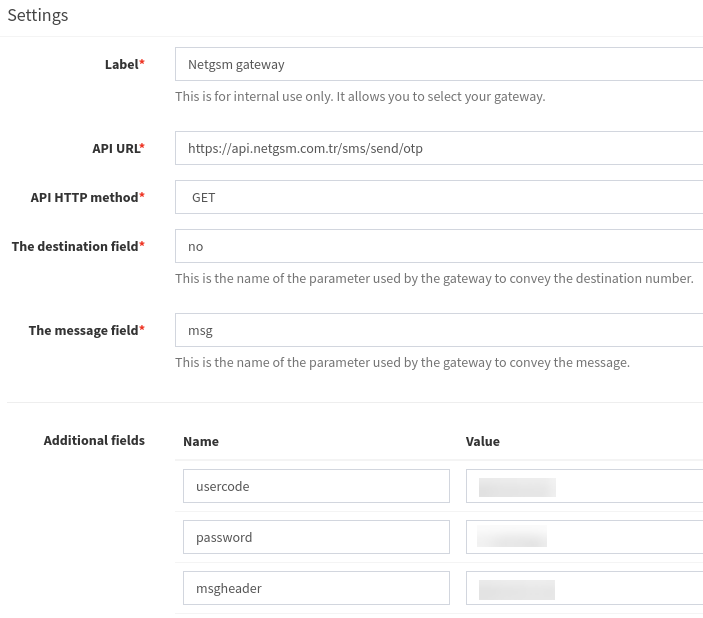Click the Name column header
Viewport: 703px width, 618px height.
[x=201, y=441]
